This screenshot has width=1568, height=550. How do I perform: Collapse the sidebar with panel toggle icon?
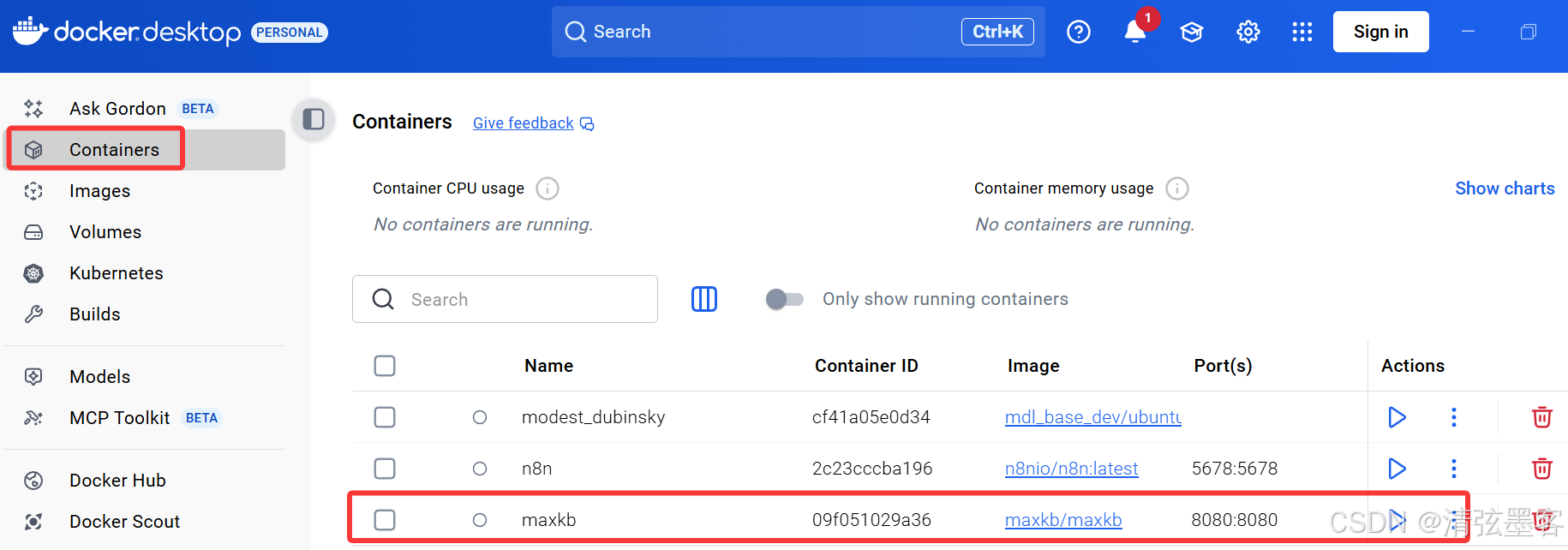click(x=314, y=119)
